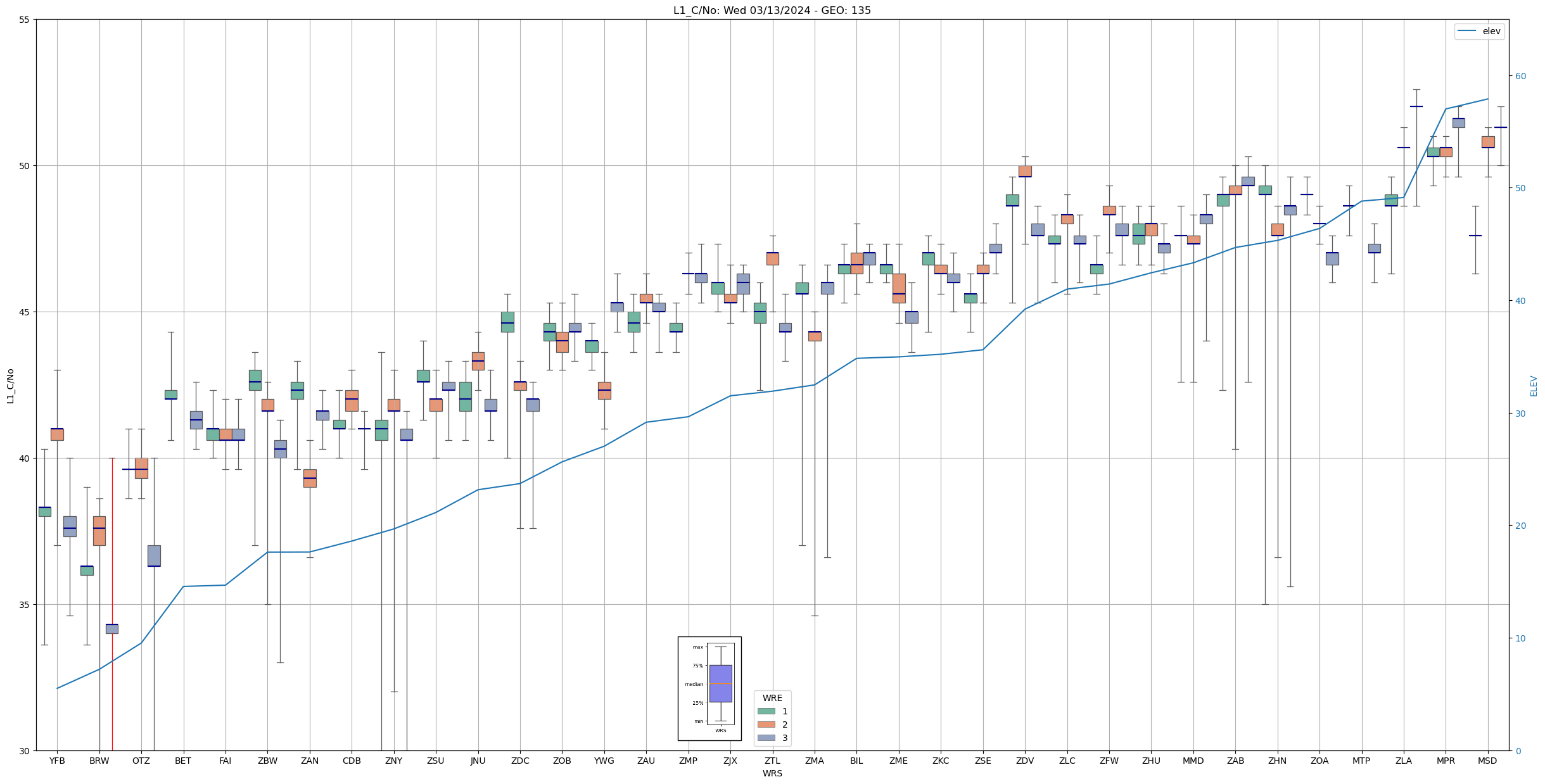The width and height of the screenshot is (1545, 784).
Task: Click the blue-gray WRE 3 legend swatch
Action: click(x=766, y=738)
